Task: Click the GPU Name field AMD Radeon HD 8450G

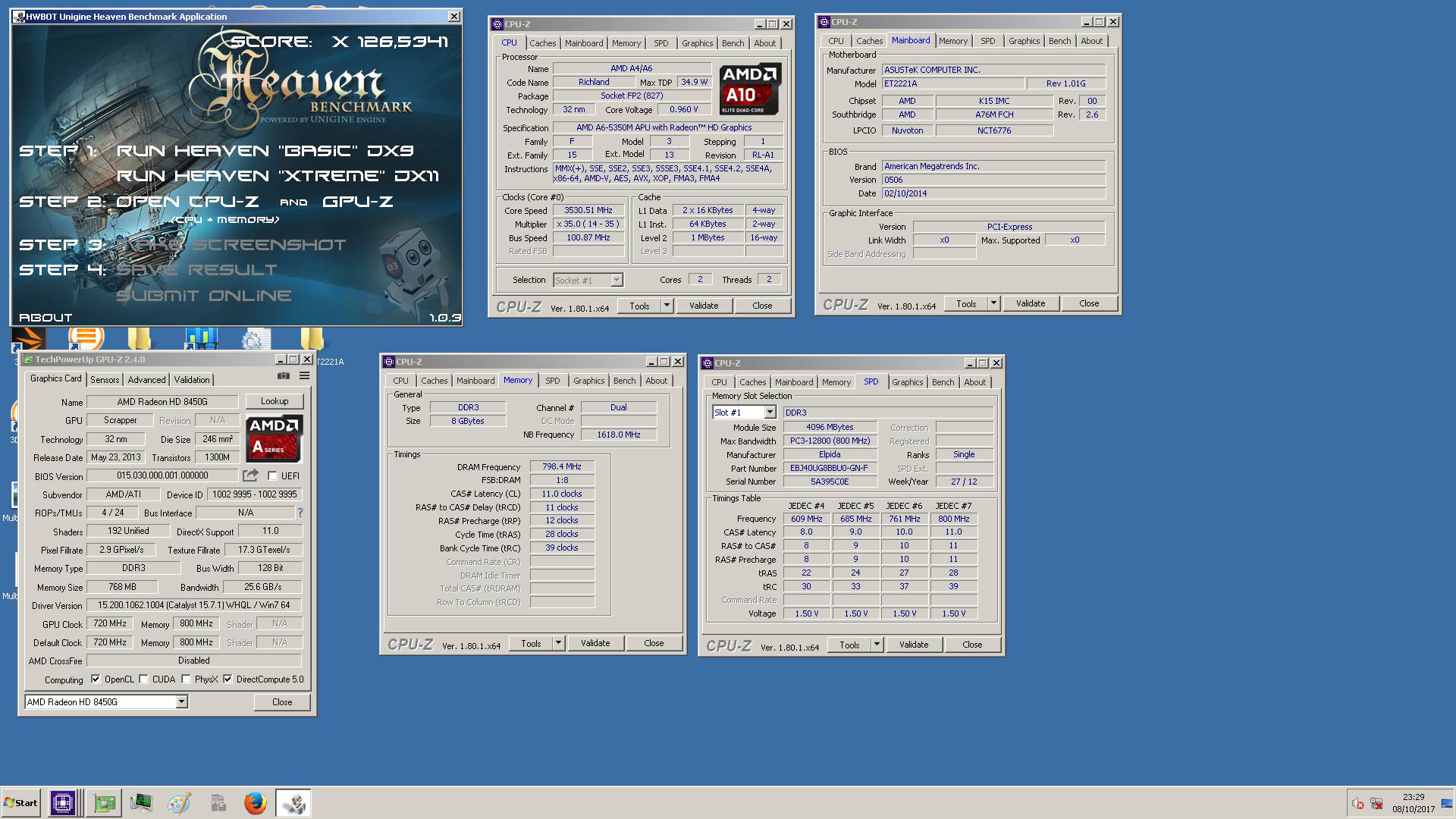Action: 162,402
